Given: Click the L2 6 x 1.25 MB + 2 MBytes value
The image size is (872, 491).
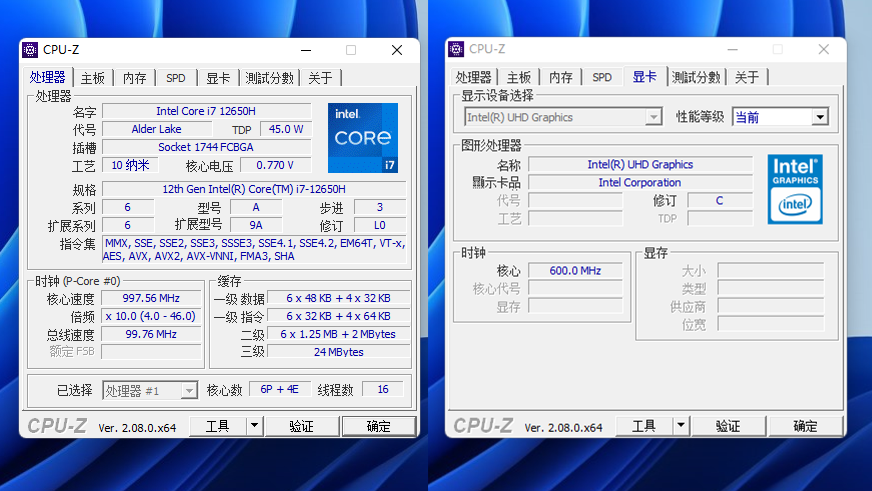Looking at the screenshot, I should point(339,334).
